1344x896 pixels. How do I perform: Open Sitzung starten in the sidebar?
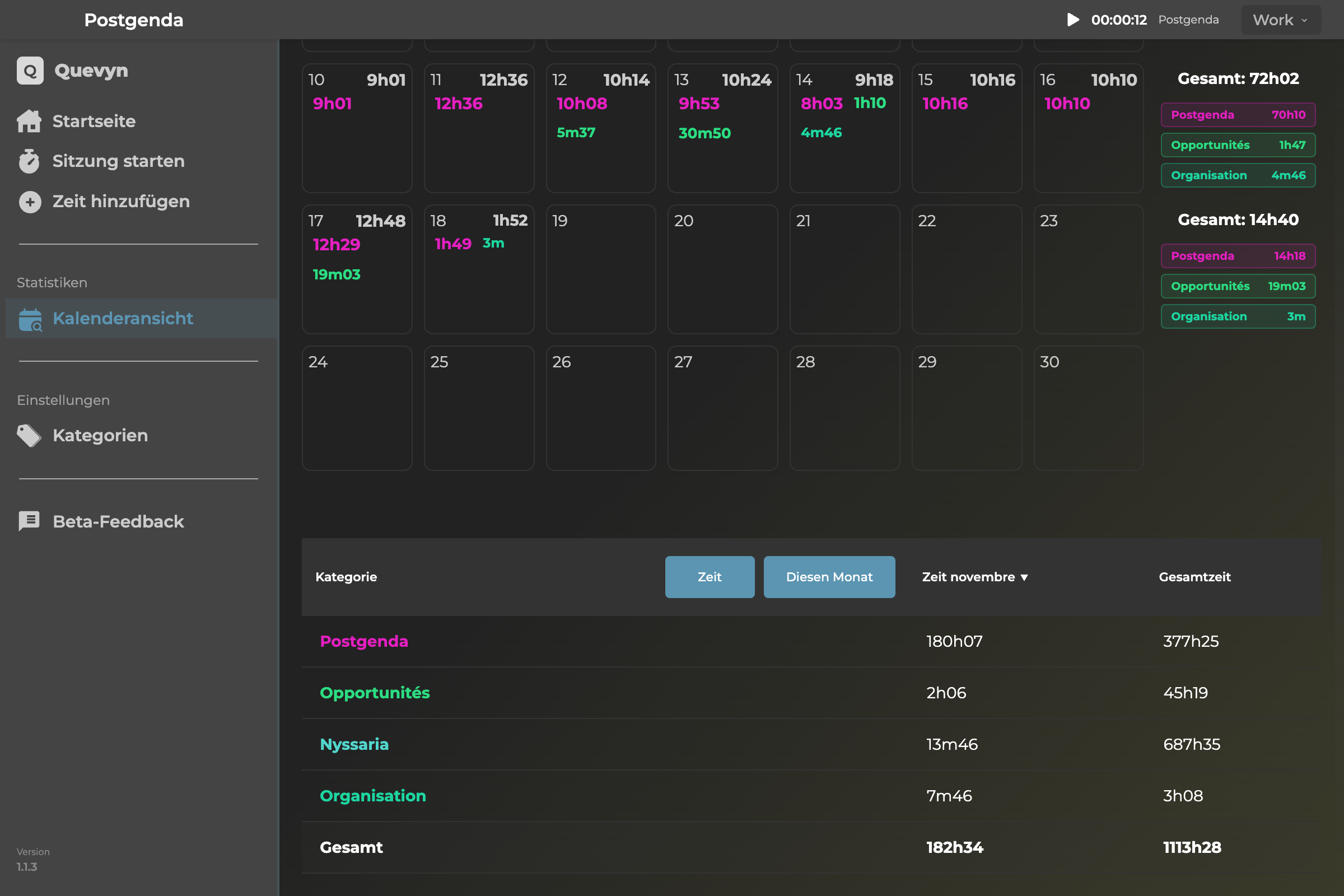coord(118,161)
